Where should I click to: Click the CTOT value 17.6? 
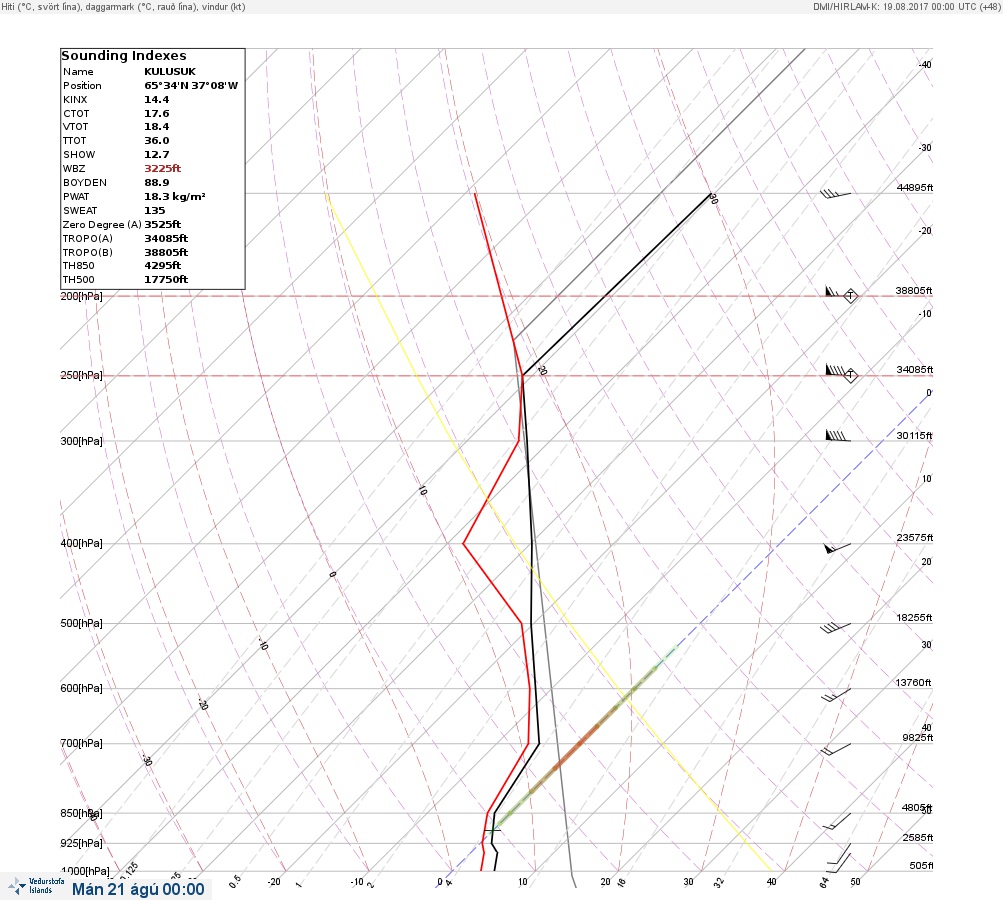click(157, 114)
